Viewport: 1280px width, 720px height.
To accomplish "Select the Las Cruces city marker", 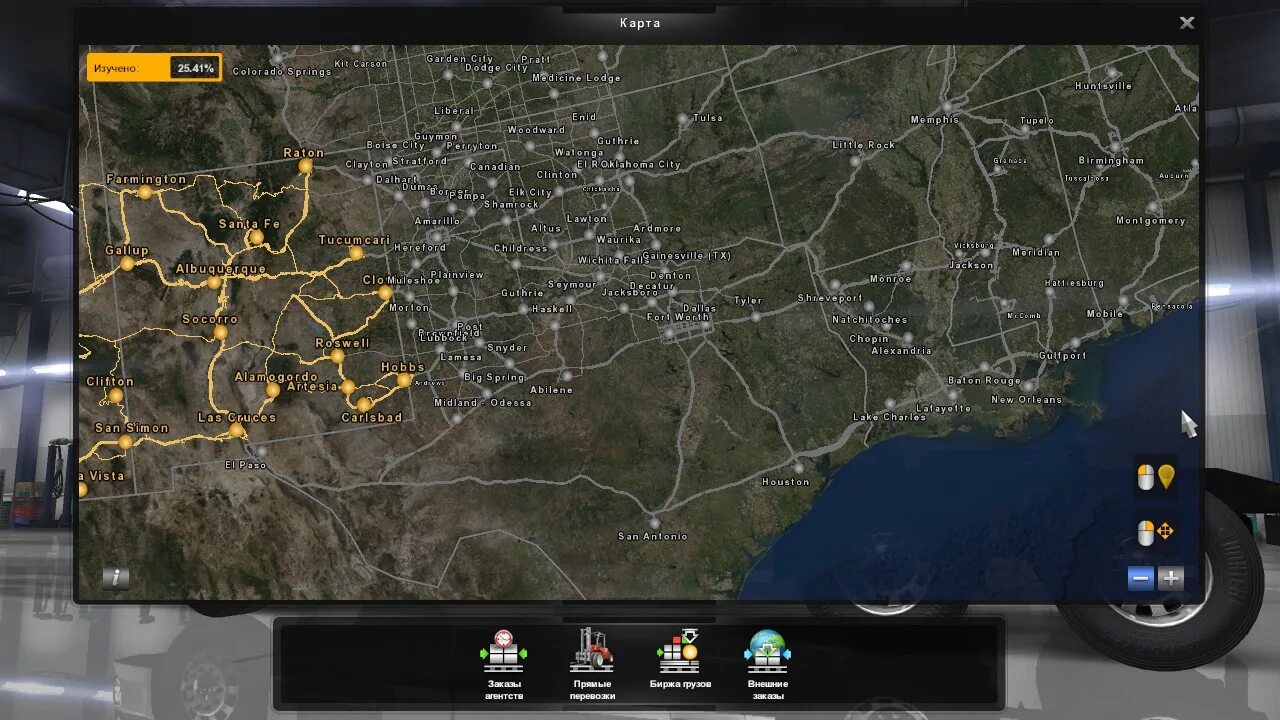I will [x=236, y=431].
